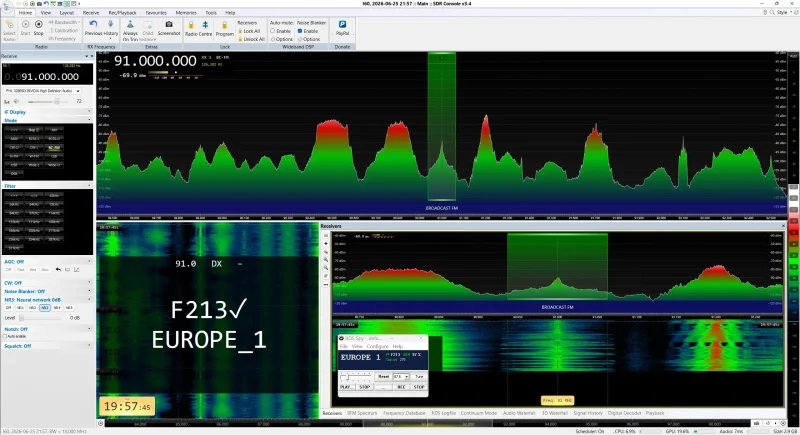This screenshot has width=800, height=435.
Task: Click the PayPal donate icon
Action: [x=342, y=24]
